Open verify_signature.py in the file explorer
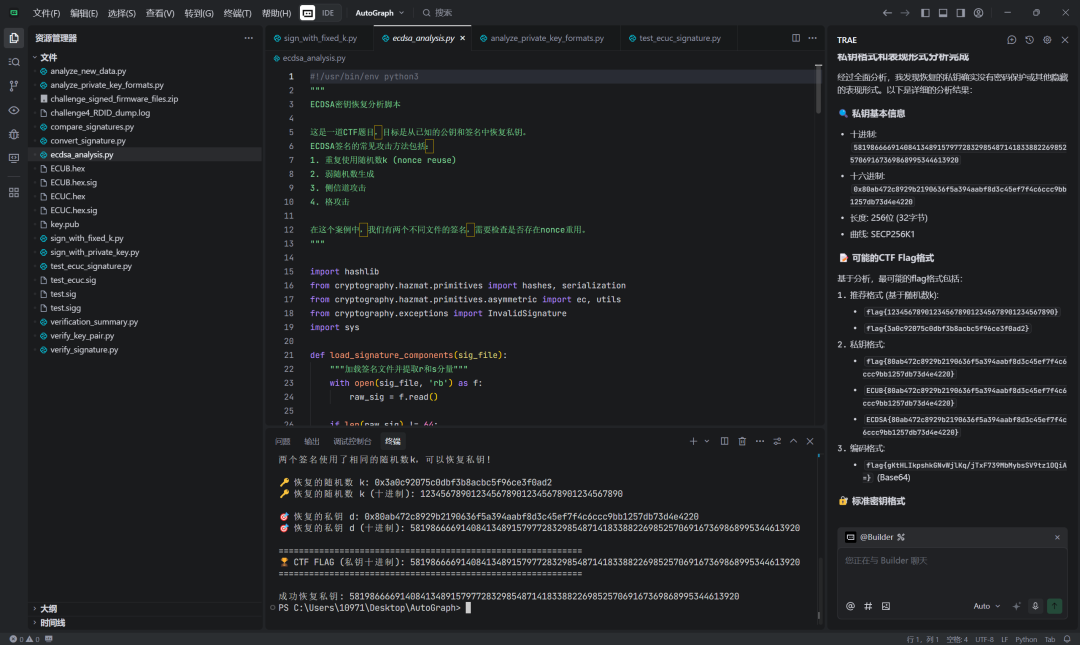This screenshot has height=645, width=1080. coord(84,350)
